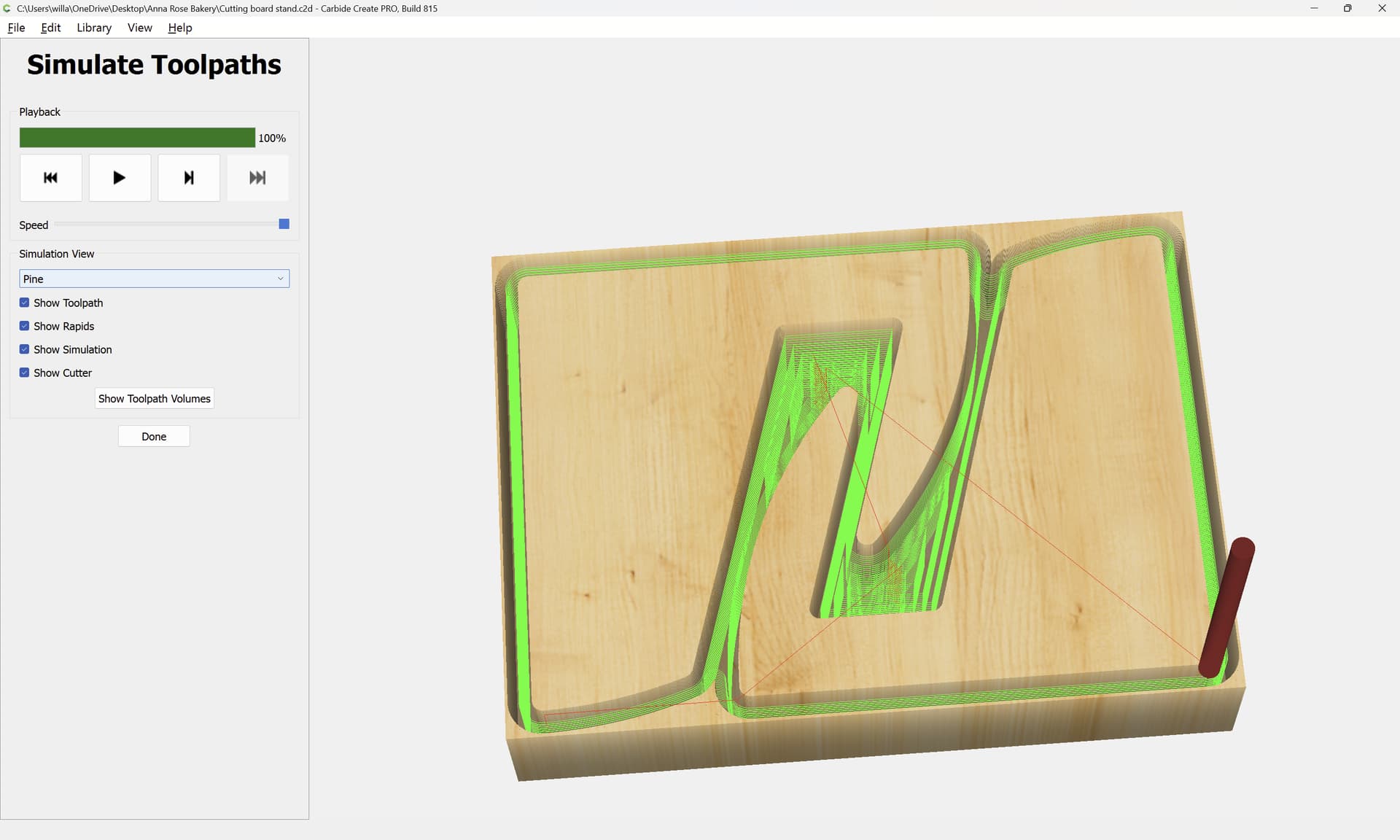Click the Show Toolpath Volumes button
Viewport: 1400px width, 840px height.
[x=155, y=398]
